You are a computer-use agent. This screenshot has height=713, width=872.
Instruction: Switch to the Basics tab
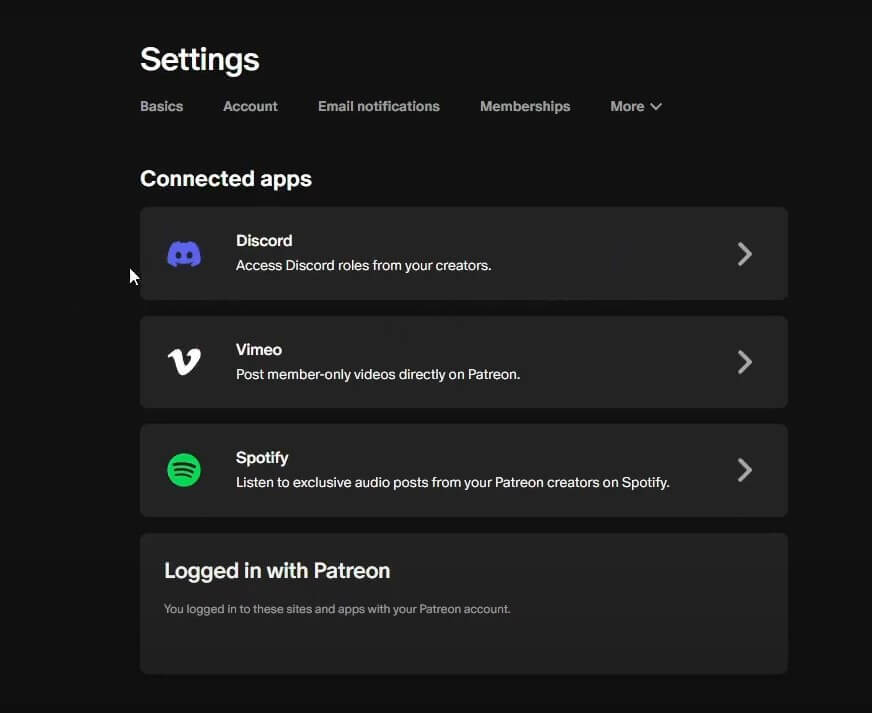point(161,106)
